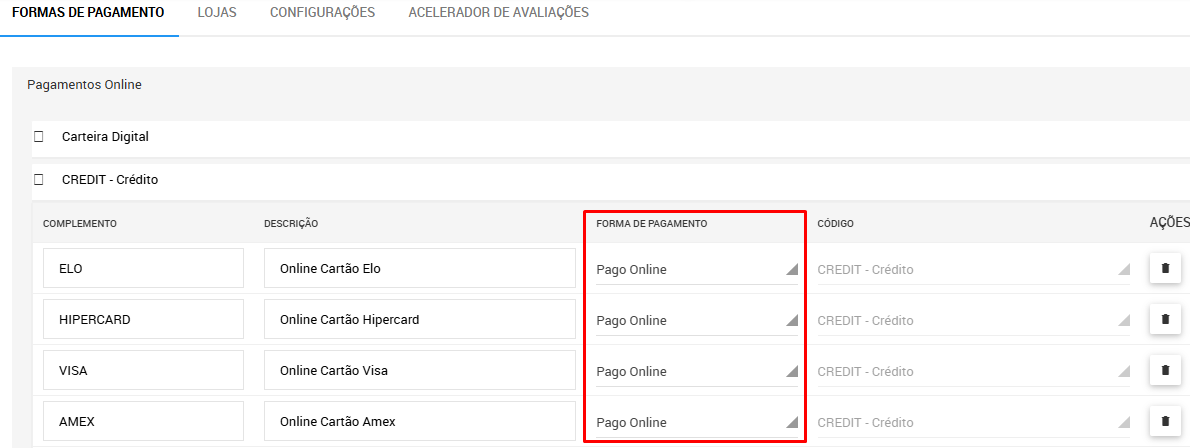Click the FORMA DE PAGAMENTO column header
The image size is (1190, 448).
point(652,223)
